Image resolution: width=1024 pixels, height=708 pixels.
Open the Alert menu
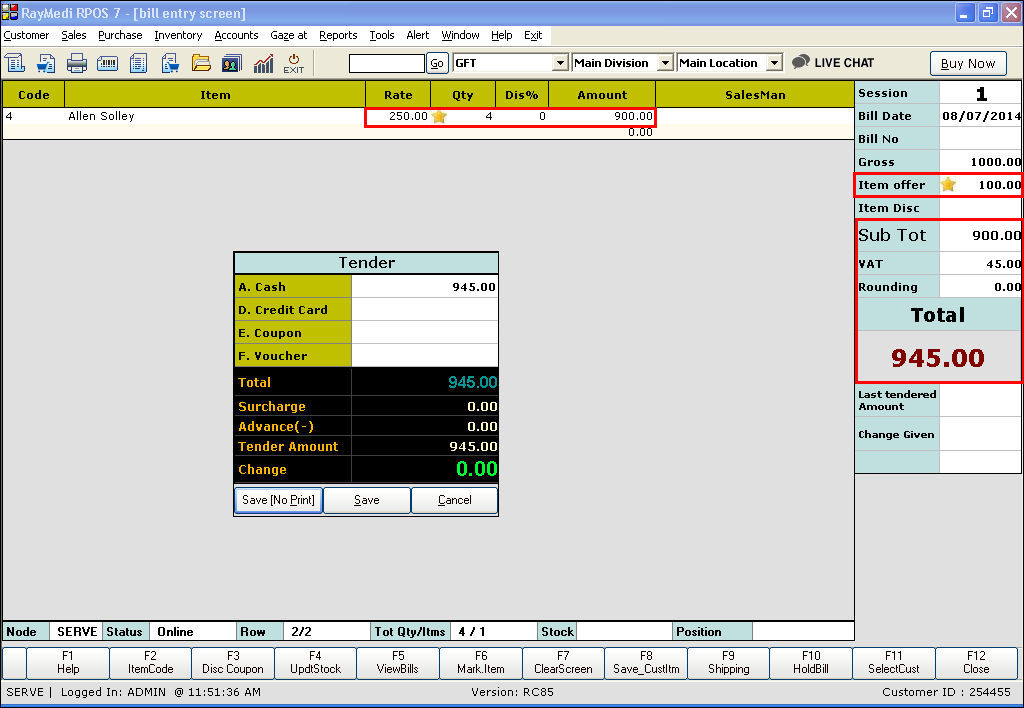(x=418, y=35)
